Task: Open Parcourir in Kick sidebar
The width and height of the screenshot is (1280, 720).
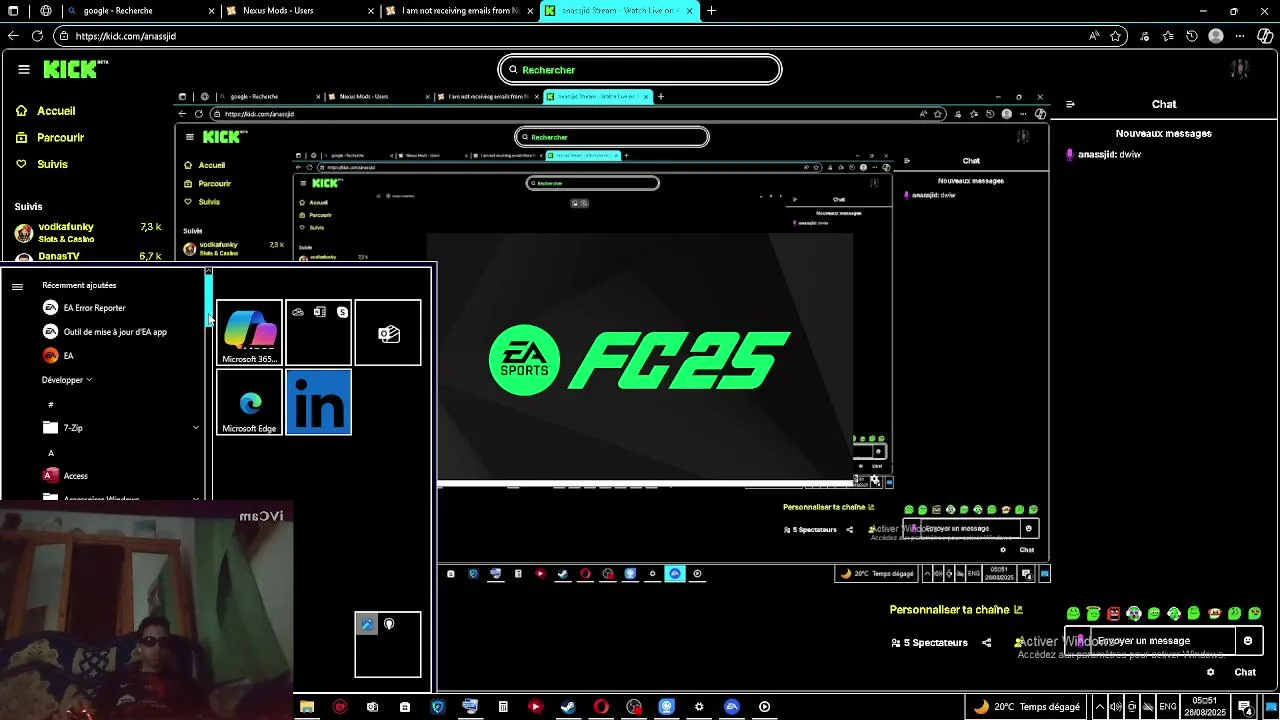Action: pyautogui.click(x=50, y=138)
